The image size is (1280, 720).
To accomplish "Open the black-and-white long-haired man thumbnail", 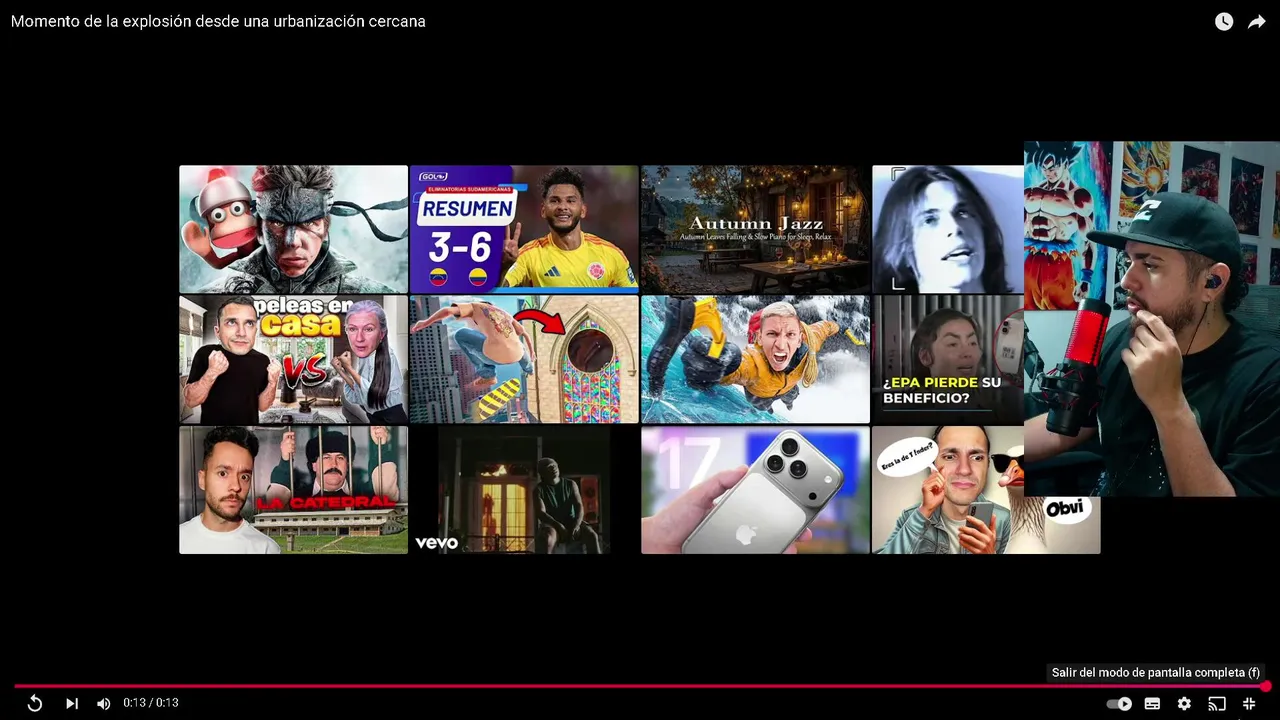I will pos(948,229).
